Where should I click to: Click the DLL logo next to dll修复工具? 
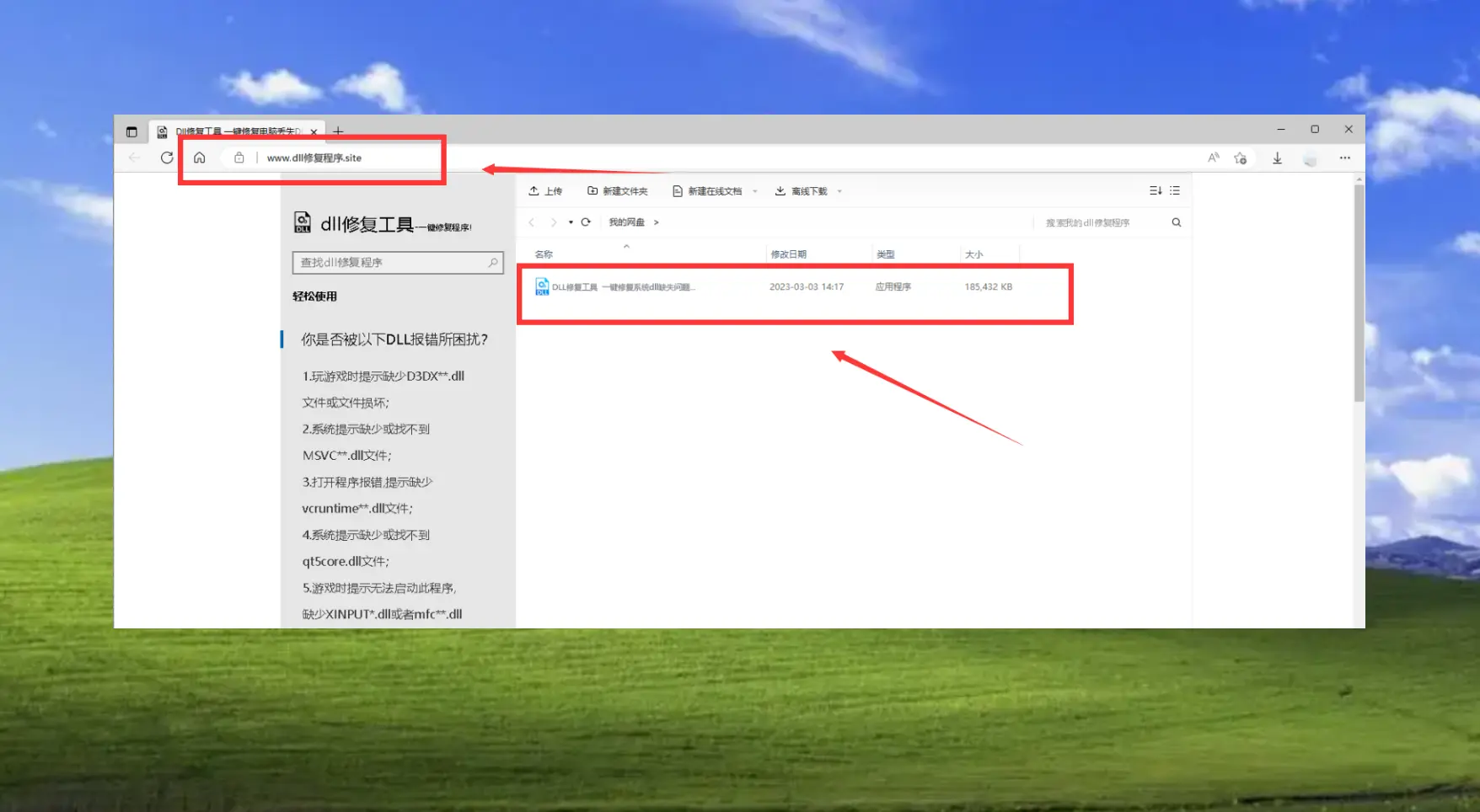[303, 222]
